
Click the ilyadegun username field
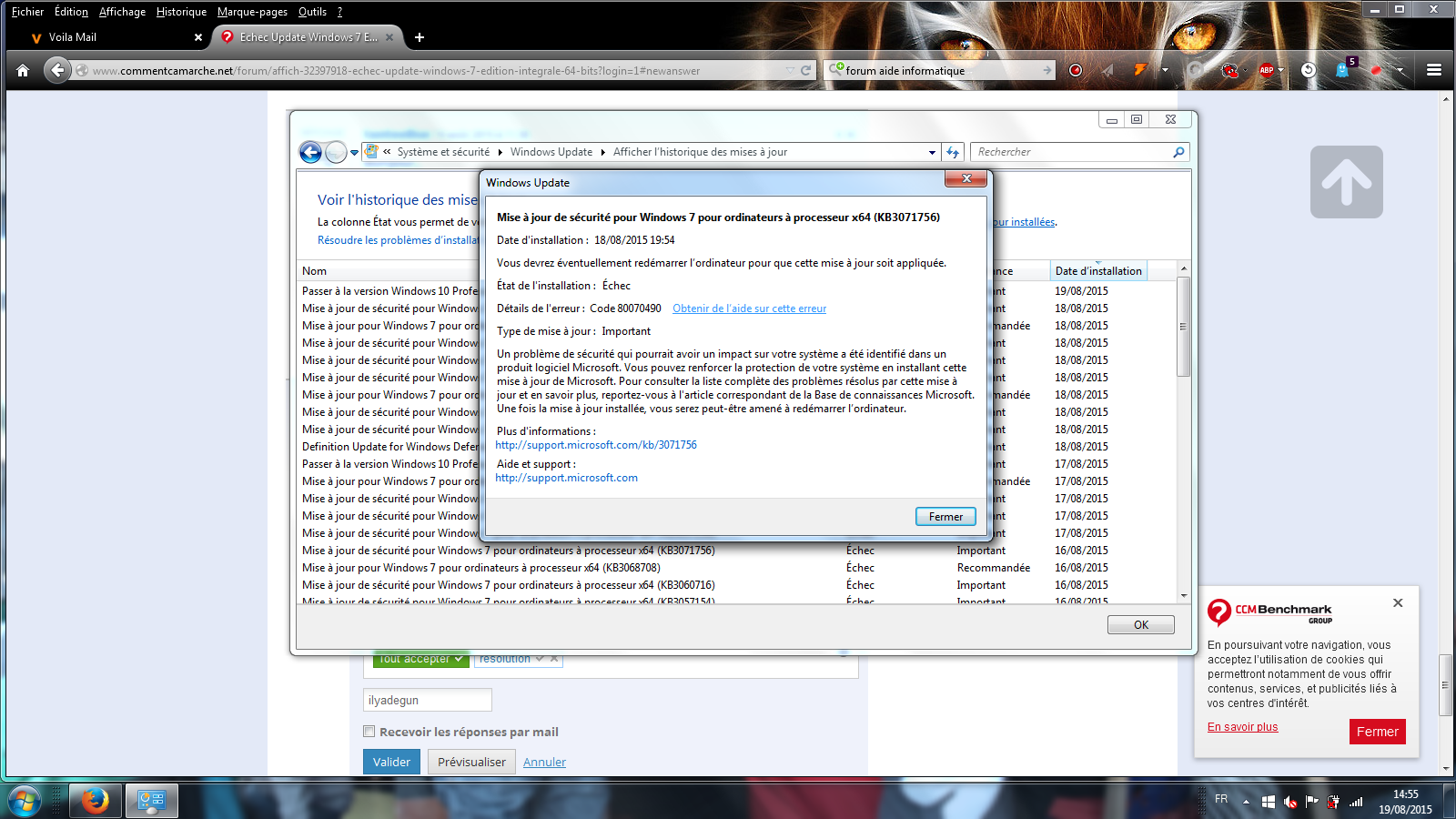click(x=428, y=700)
